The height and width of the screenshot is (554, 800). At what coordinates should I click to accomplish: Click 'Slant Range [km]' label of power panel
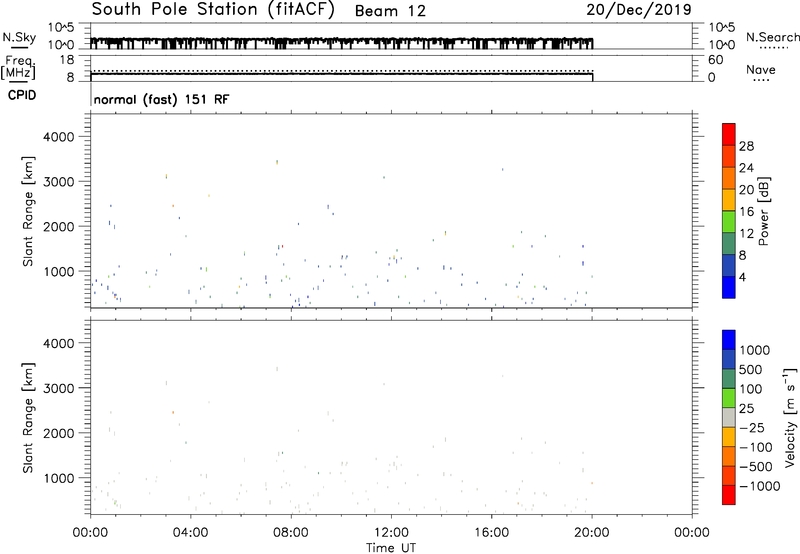point(28,211)
